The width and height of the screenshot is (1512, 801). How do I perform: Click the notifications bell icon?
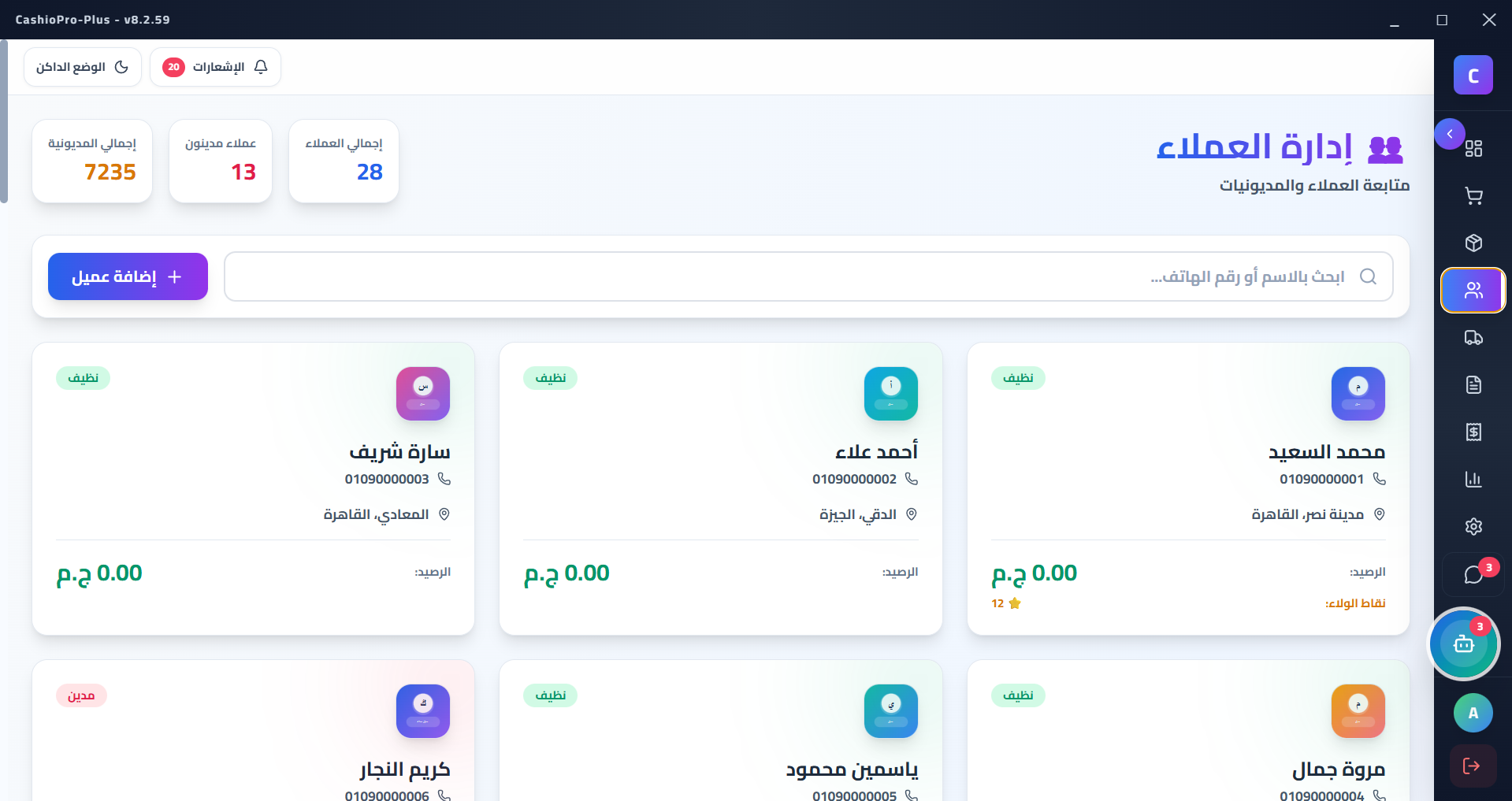click(261, 67)
